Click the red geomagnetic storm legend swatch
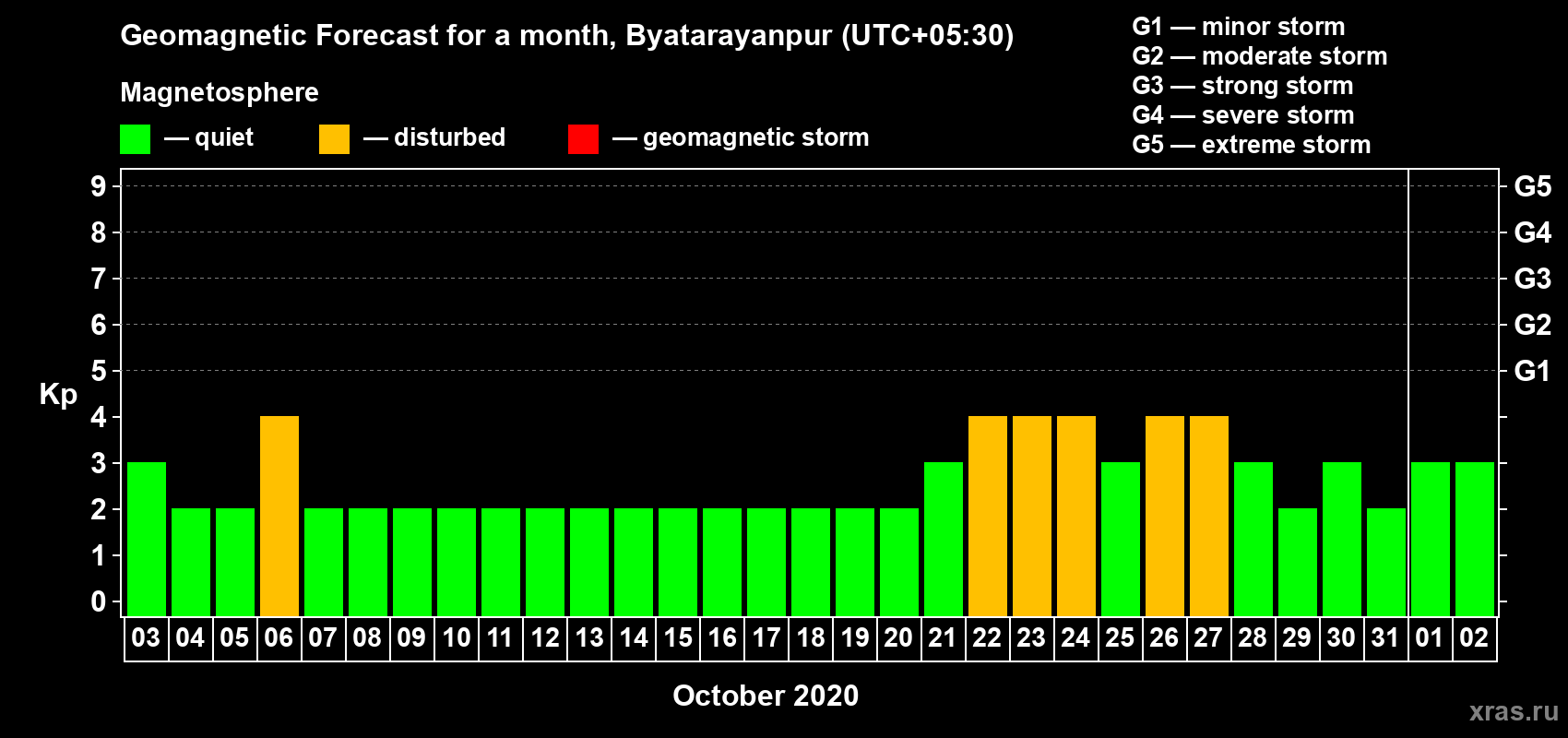The image size is (1568, 738). pyautogui.click(x=583, y=139)
